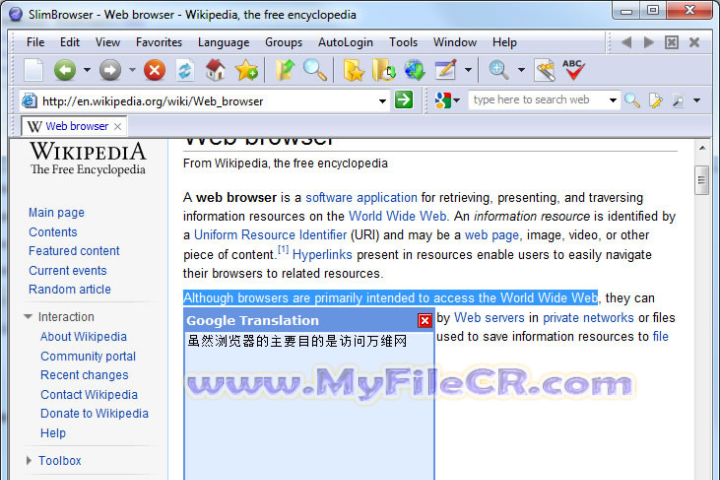Open the Main page link
This screenshot has height=480, width=720.
56,213
